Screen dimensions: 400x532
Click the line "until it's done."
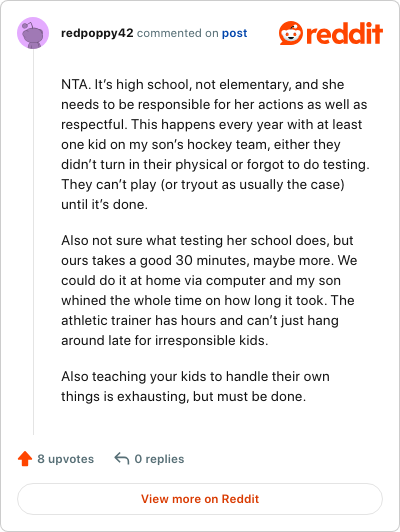[x=104, y=205]
